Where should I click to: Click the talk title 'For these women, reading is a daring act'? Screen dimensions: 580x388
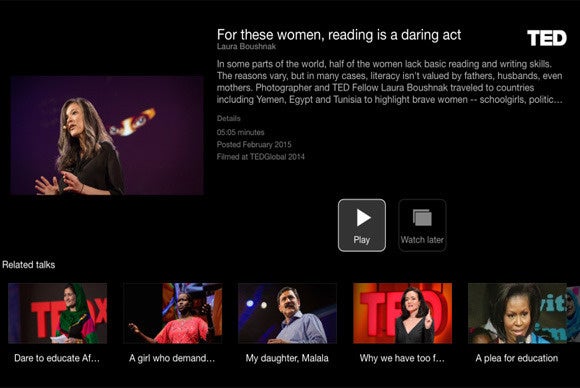click(x=339, y=35)
